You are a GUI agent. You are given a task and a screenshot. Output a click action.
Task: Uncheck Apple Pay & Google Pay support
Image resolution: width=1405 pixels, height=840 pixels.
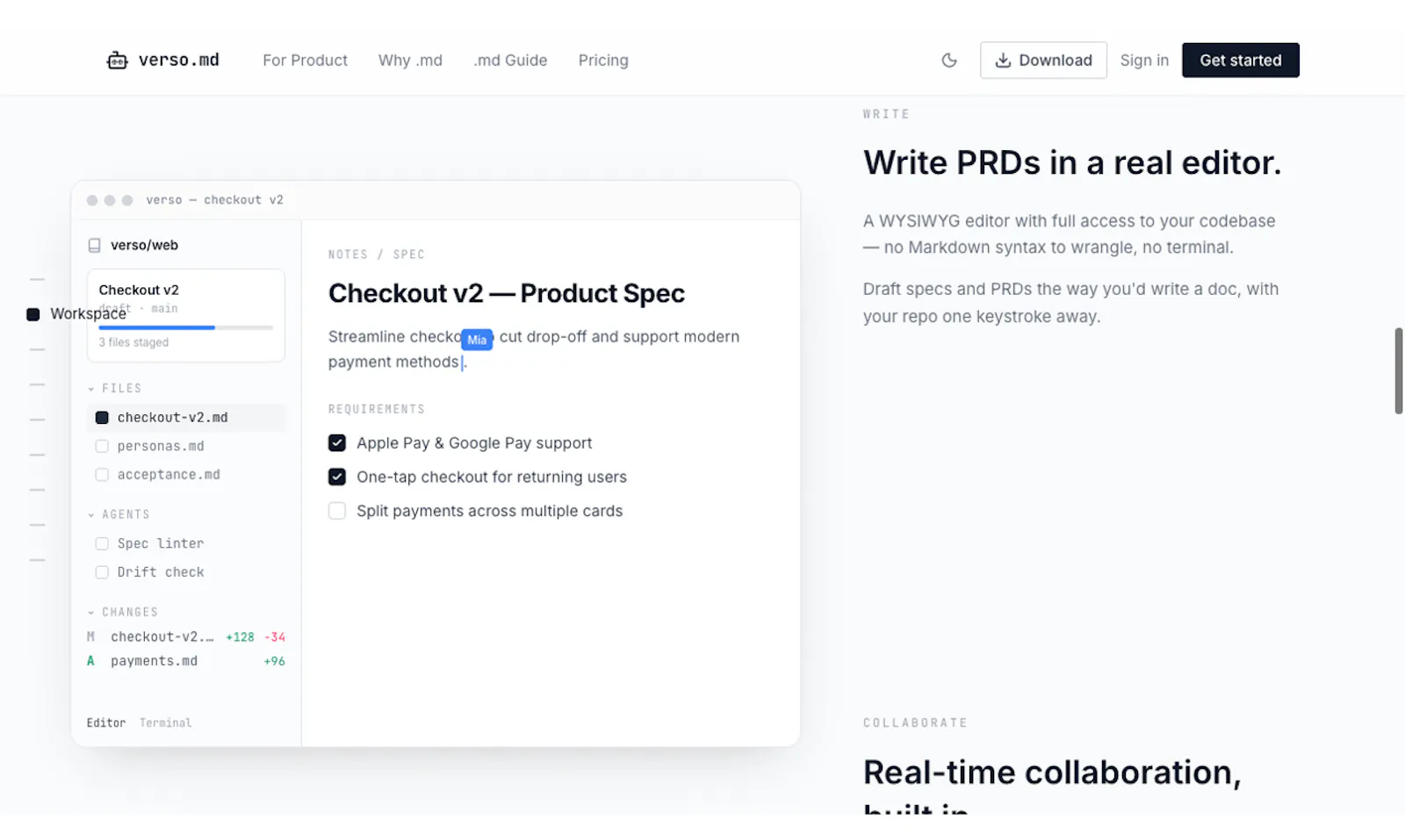coord(337,443)
